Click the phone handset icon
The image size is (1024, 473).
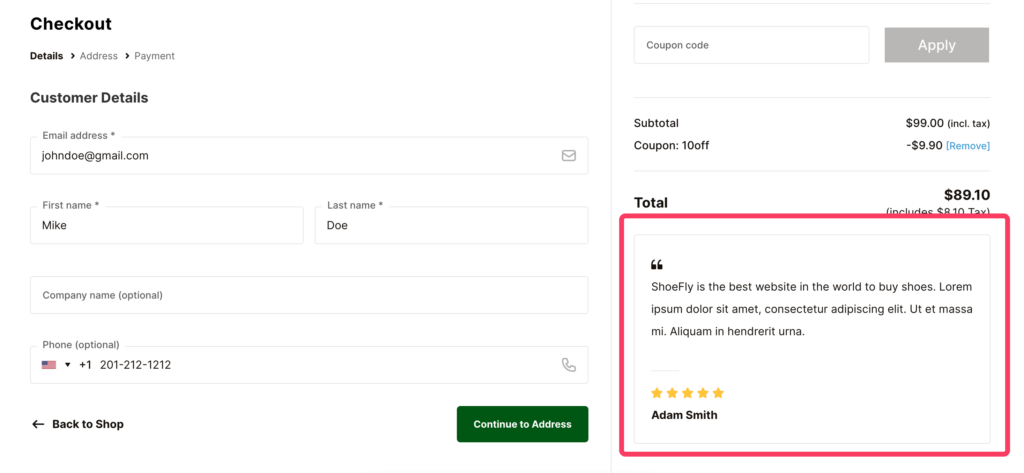tap(568, 365)
